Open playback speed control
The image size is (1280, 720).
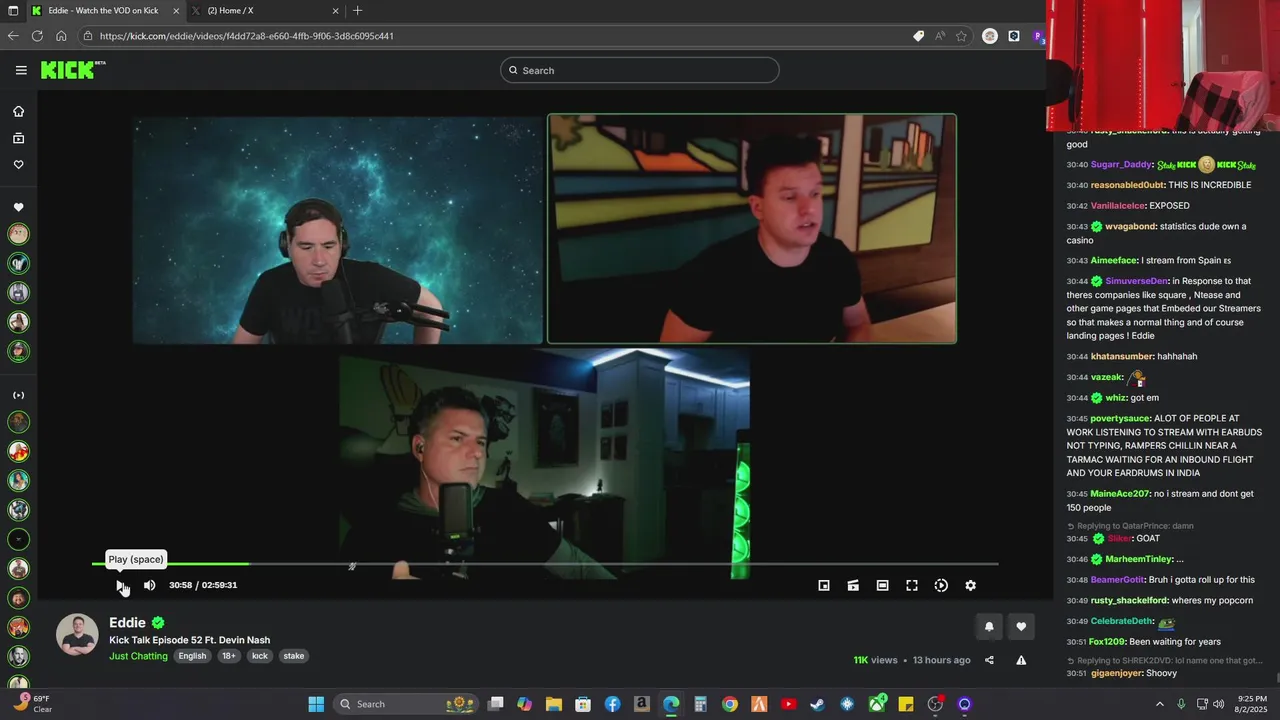point(941,585)
